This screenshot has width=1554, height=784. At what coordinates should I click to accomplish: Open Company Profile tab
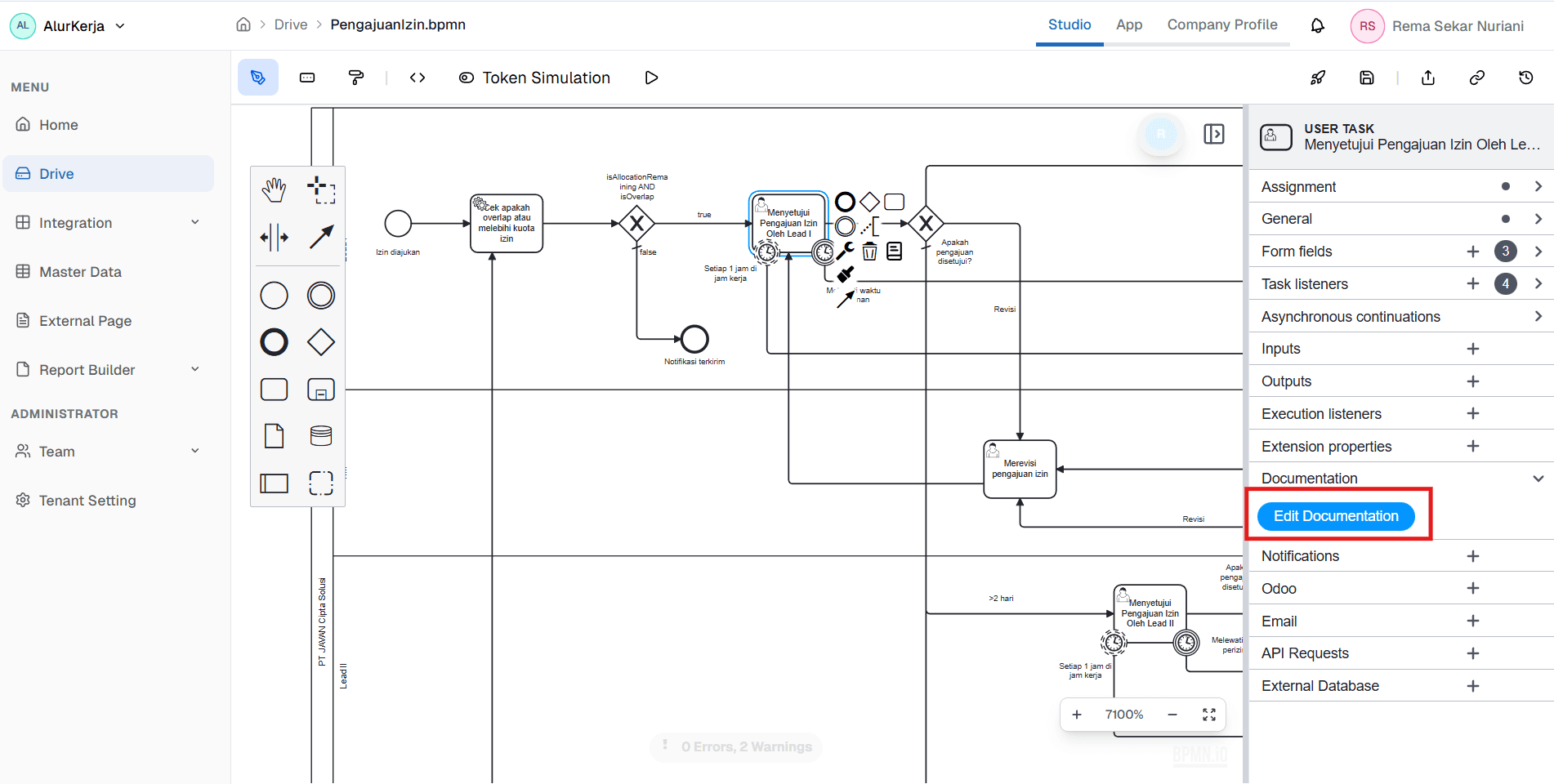click(x=1222, y=24)
